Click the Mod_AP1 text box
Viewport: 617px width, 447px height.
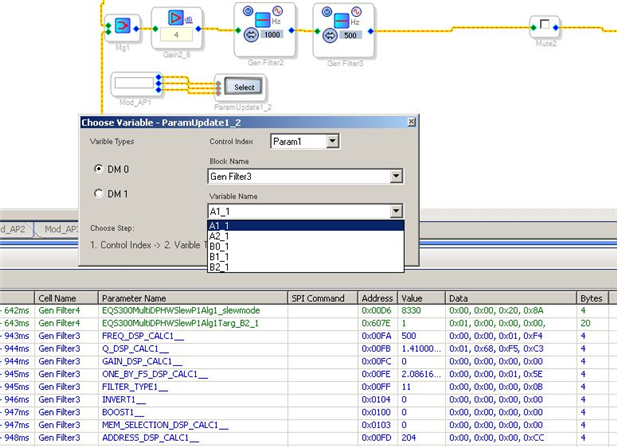[134, 83]
